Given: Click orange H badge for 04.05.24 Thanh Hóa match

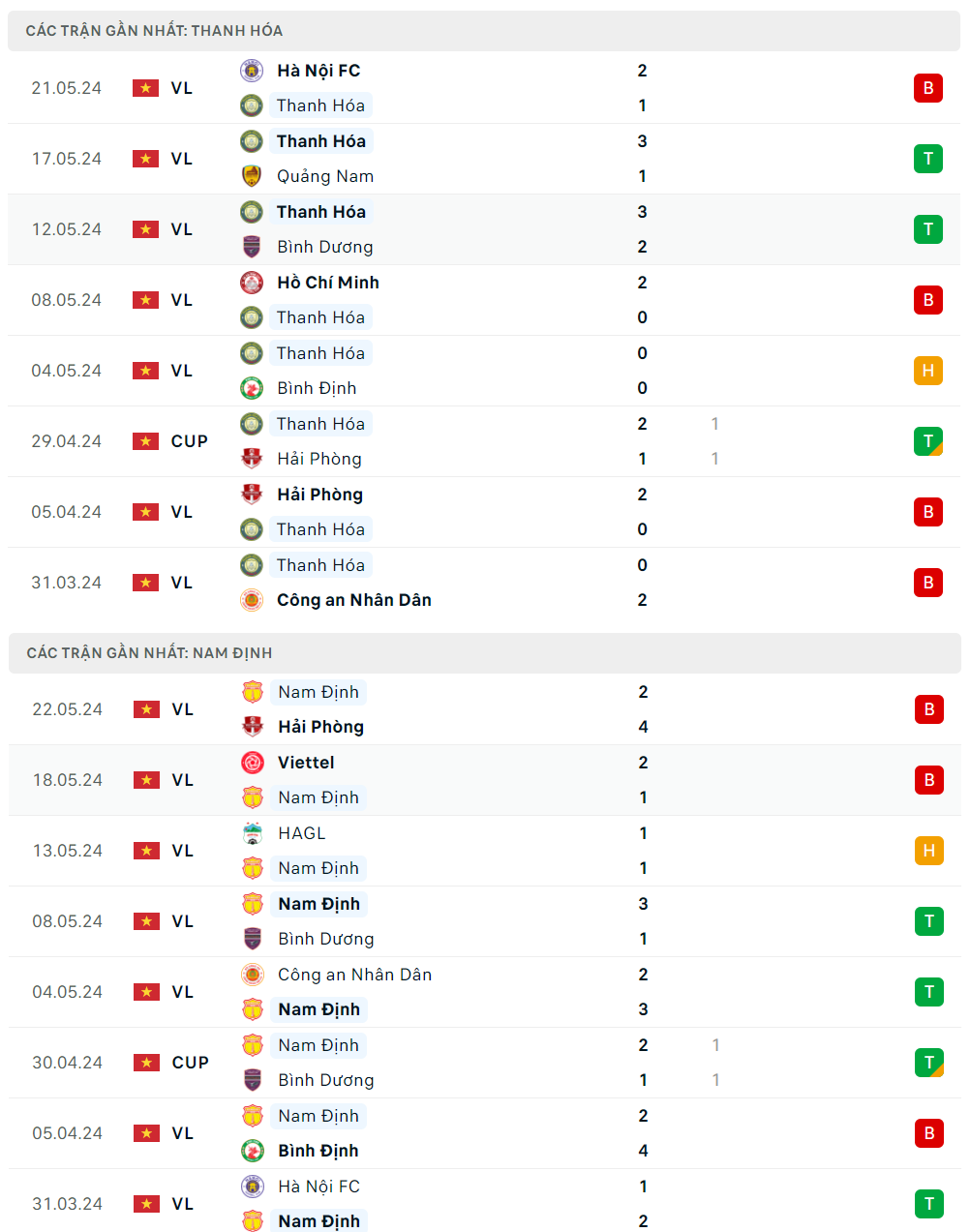Looking at the screenshot, I should coord(927,371).
